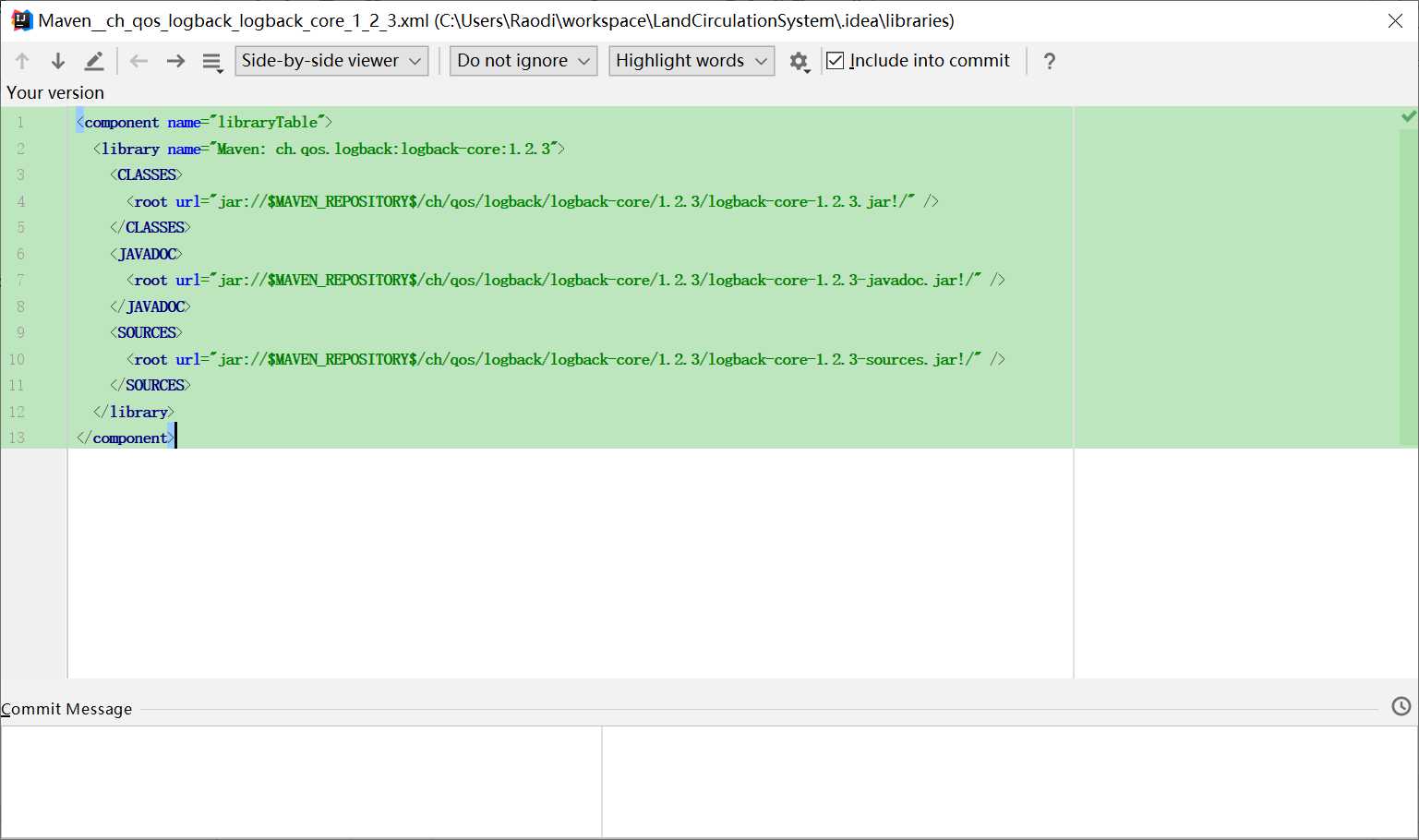Open diff settings gear icon
The height and width of the screenshot is (840, 1419).
(x=800, y=62)
